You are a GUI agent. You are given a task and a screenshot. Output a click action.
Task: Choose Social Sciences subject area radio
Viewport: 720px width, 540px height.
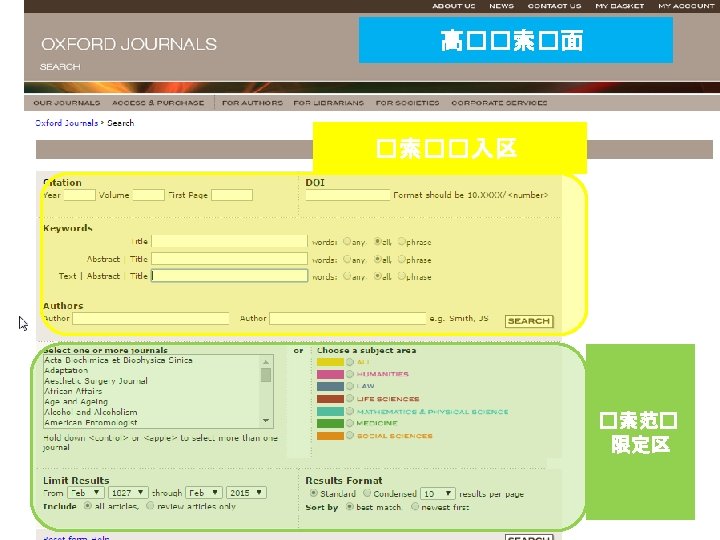click(x=350, y=435)
